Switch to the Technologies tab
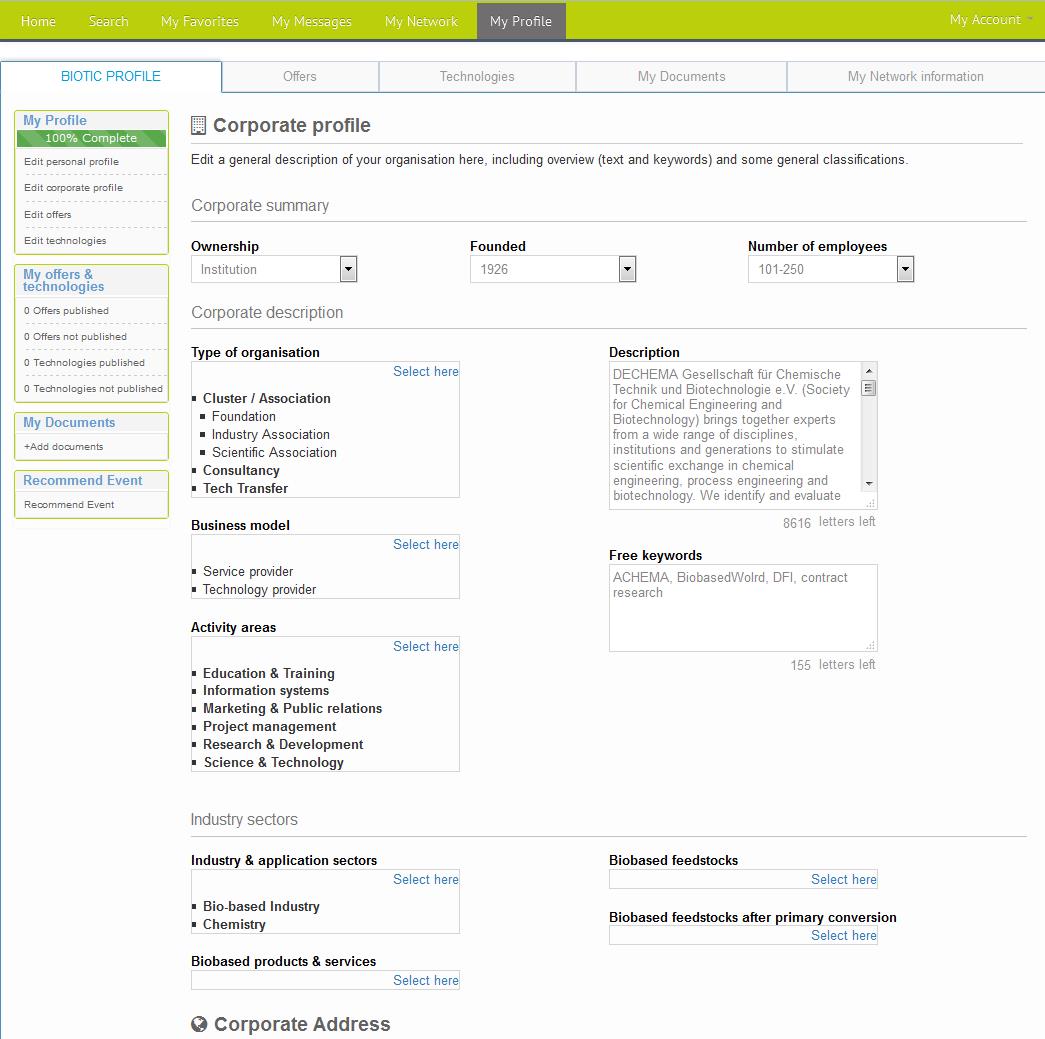The image size is (1045, 1039). (x=477, y=76)
